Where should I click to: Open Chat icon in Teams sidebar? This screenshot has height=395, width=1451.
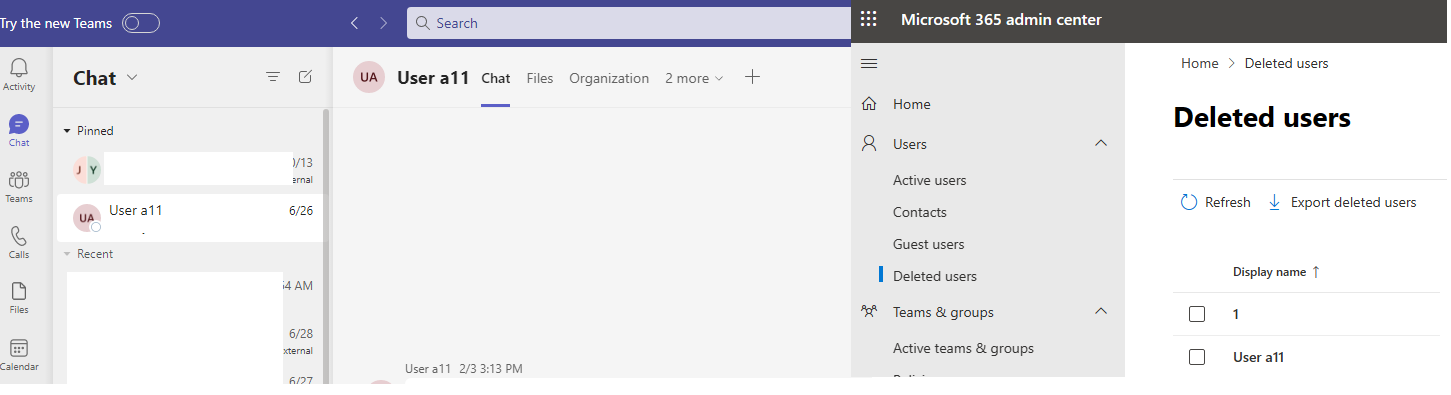tap(19, 130)
